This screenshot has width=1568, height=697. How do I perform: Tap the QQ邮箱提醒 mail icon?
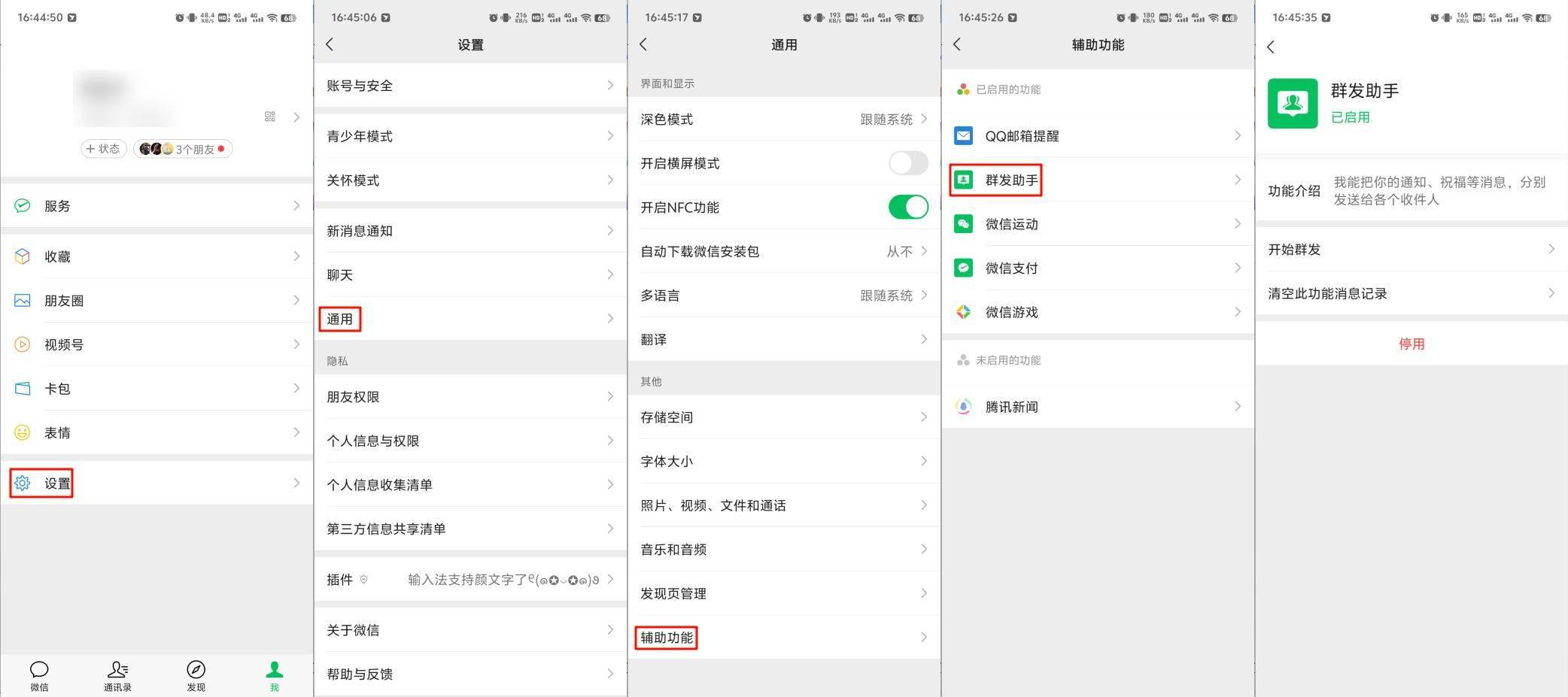(963, 136)
